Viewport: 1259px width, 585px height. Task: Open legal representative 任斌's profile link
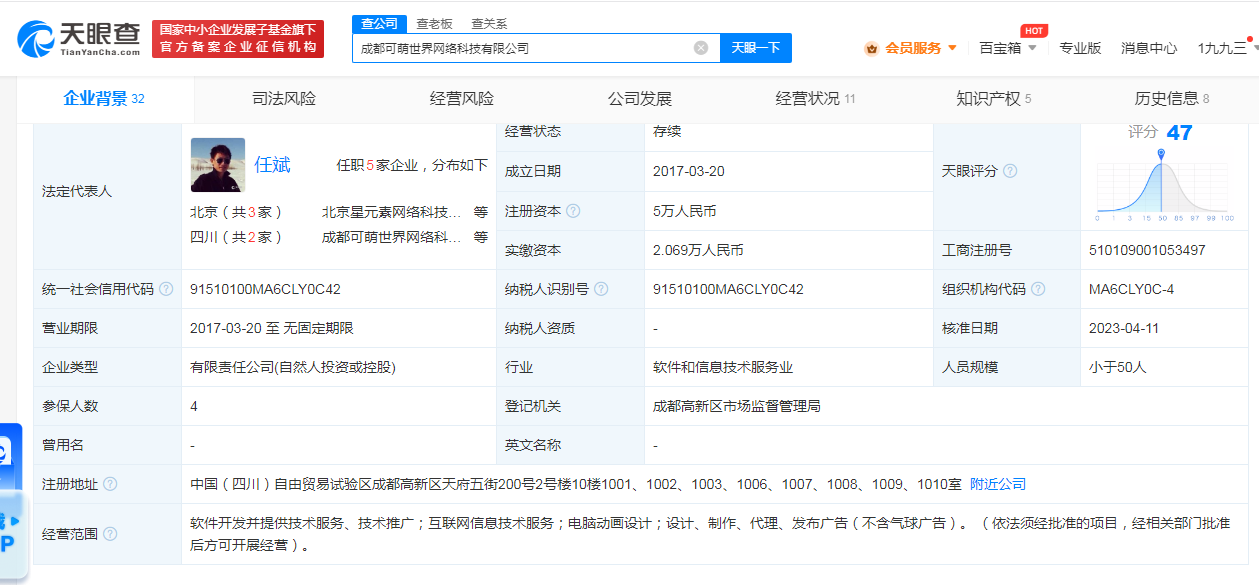[272, 165]
